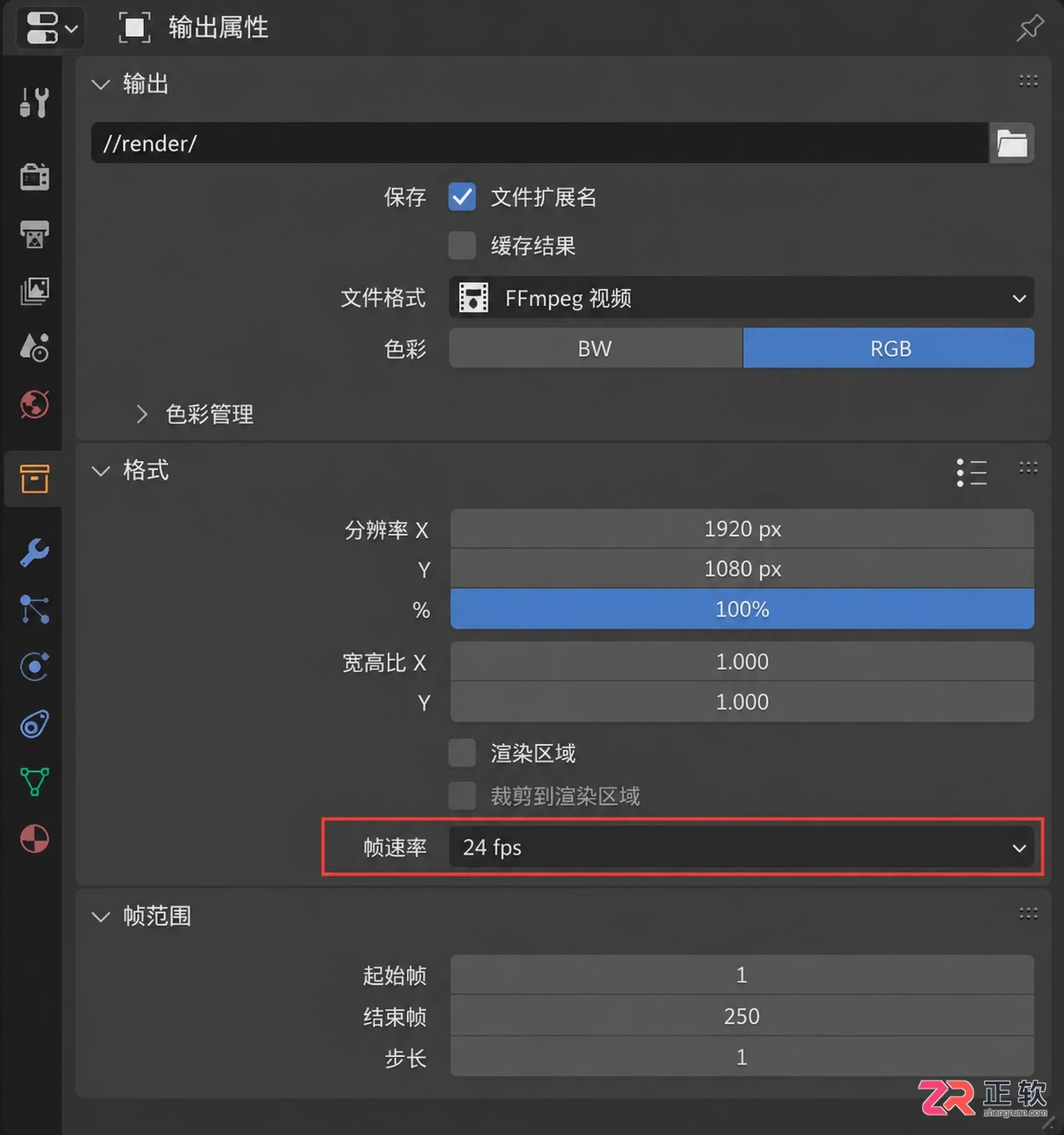Open the 格式 presets list icon

(x=972, y=472)
